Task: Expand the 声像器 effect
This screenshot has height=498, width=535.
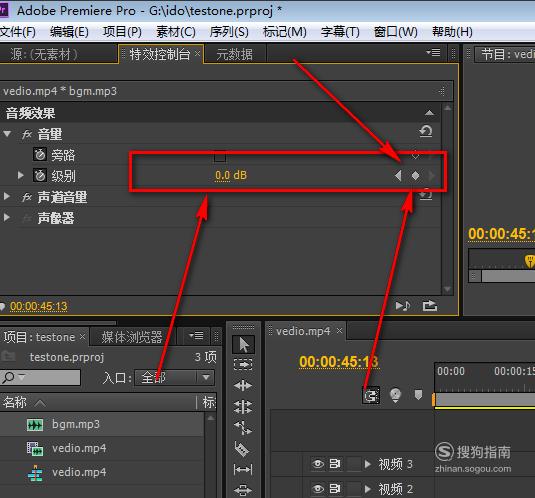Action: click(x=6, y=217)
